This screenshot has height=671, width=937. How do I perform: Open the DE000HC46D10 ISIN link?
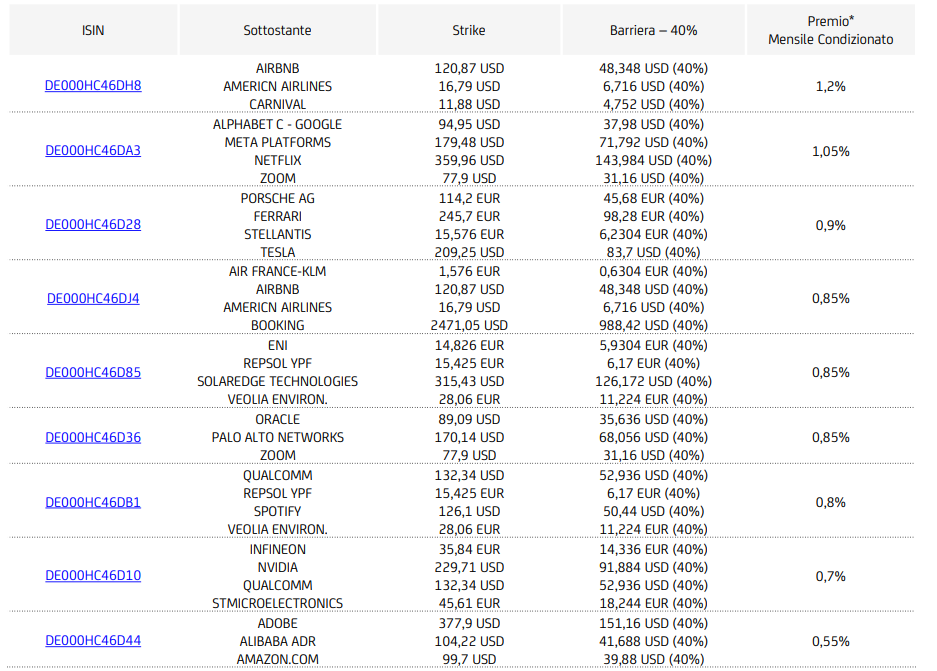93,575
